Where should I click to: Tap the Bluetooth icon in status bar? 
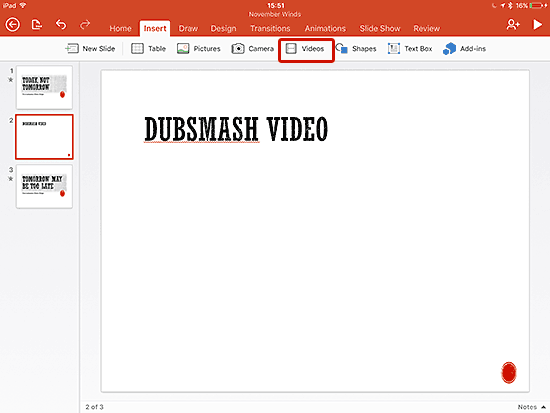[x=510, y=5]
